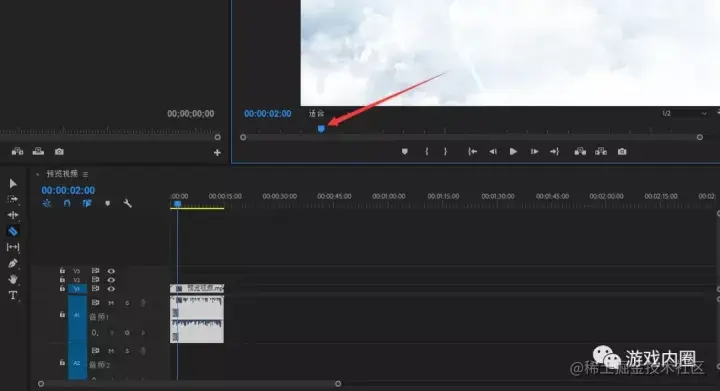This screenshot has height=391, width=720.
Task: Click Source monitor timecode 00;00;00;00
Action: pos(191,113)
